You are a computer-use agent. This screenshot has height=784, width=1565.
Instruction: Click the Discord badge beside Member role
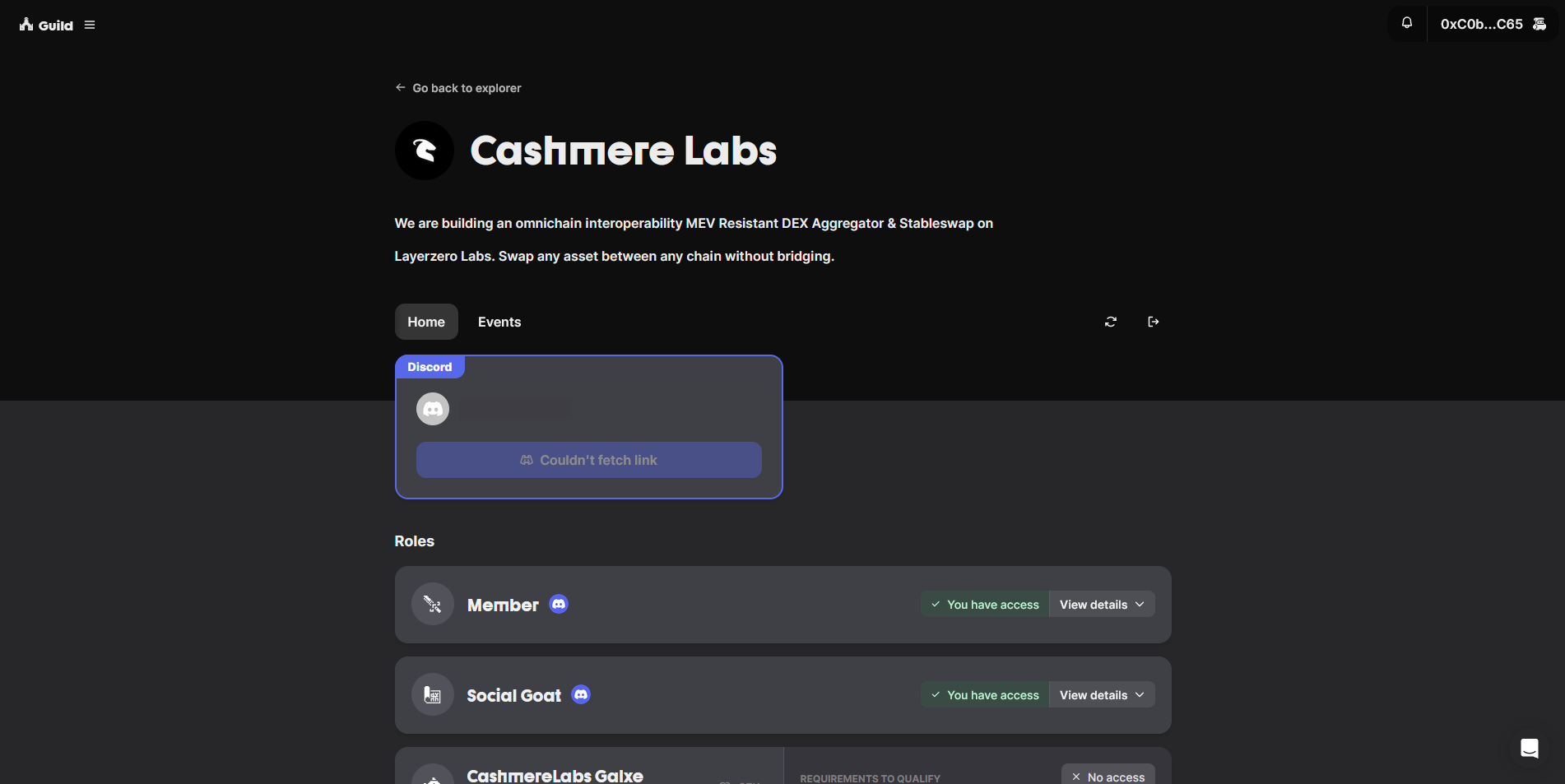[559, 605]
